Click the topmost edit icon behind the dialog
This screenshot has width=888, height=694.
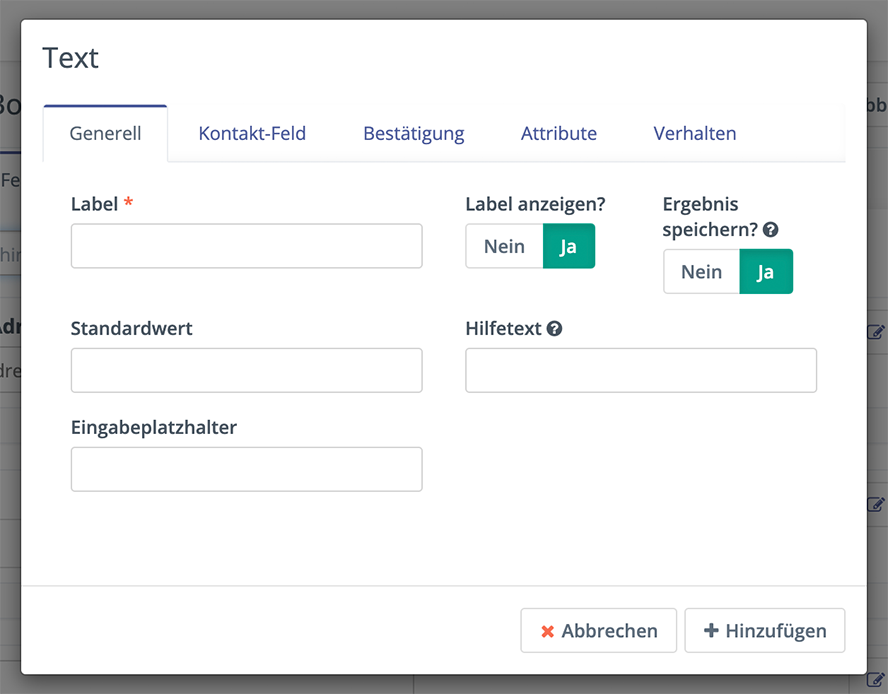(x=876, y=332)
